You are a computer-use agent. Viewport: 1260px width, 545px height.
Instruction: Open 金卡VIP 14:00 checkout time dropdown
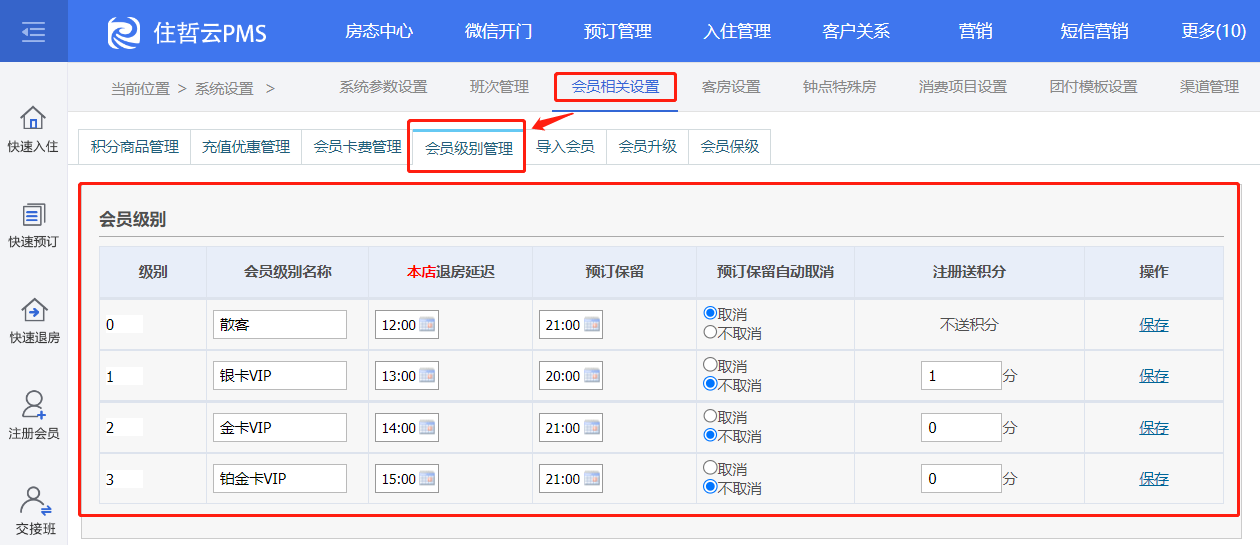pyautogui.click(x=407, y=428)
